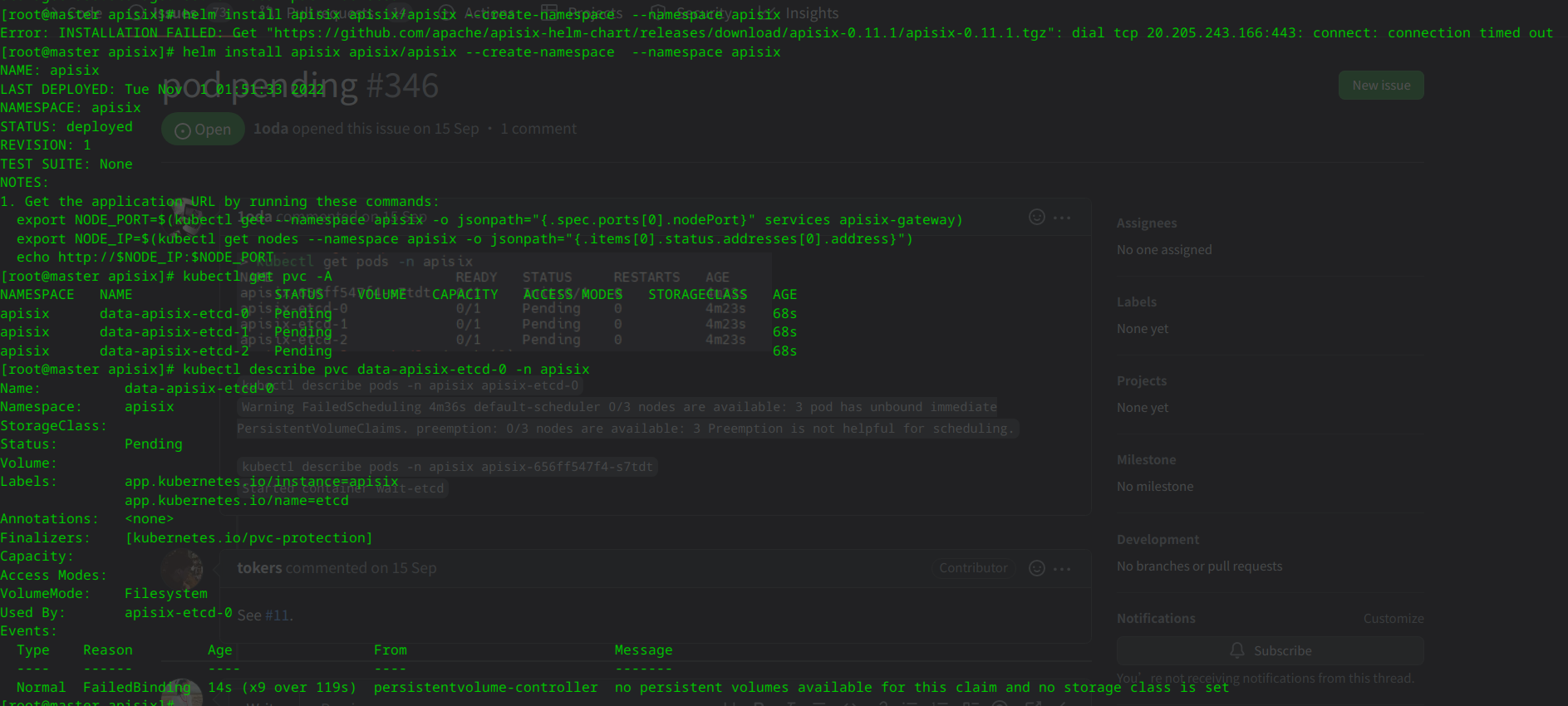Click 'Status: Pending' in pvc description
Viewport: 1568px width, 706px height.
coord(91,444)
